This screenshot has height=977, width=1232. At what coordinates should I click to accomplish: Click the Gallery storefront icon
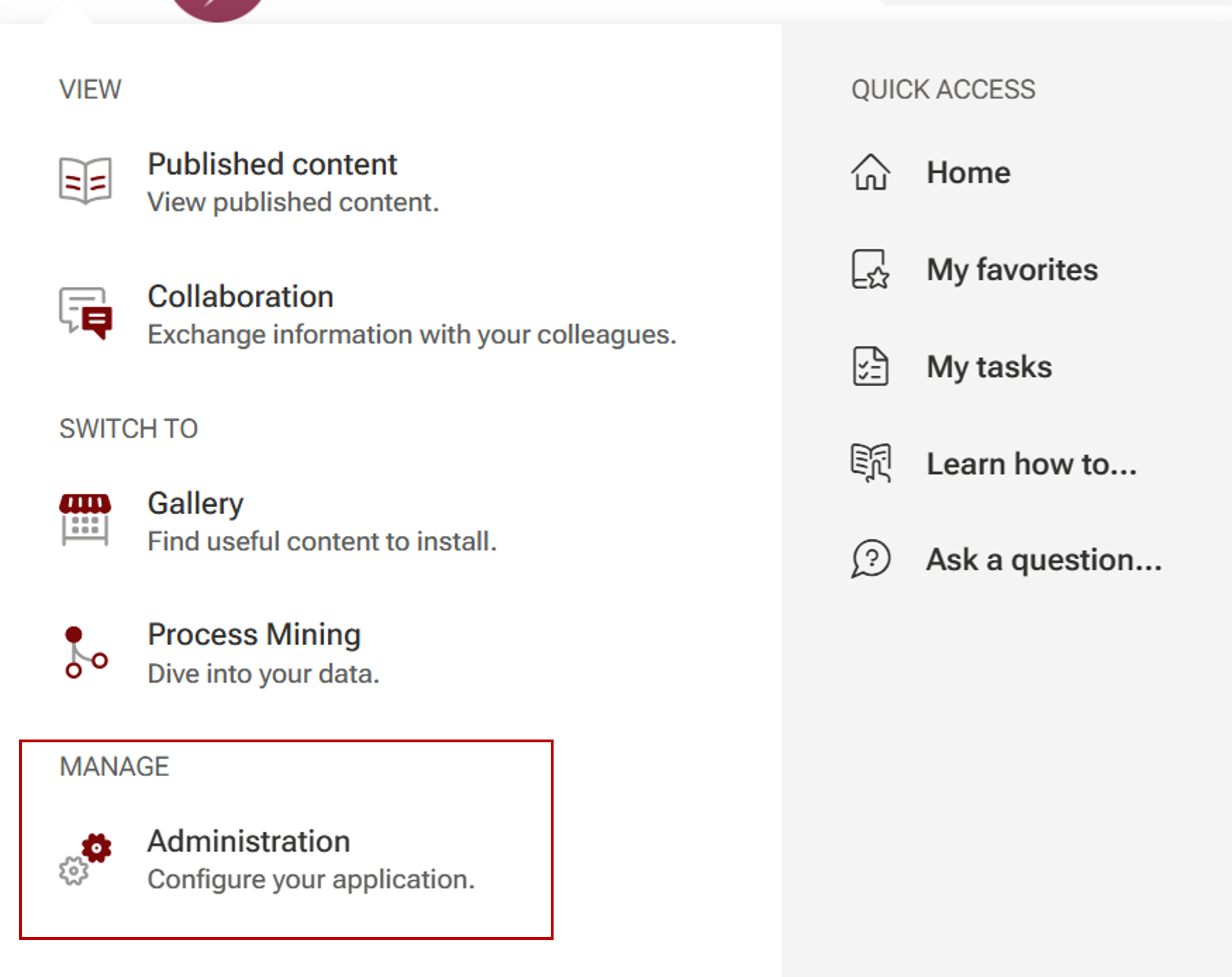coord(85,520)
